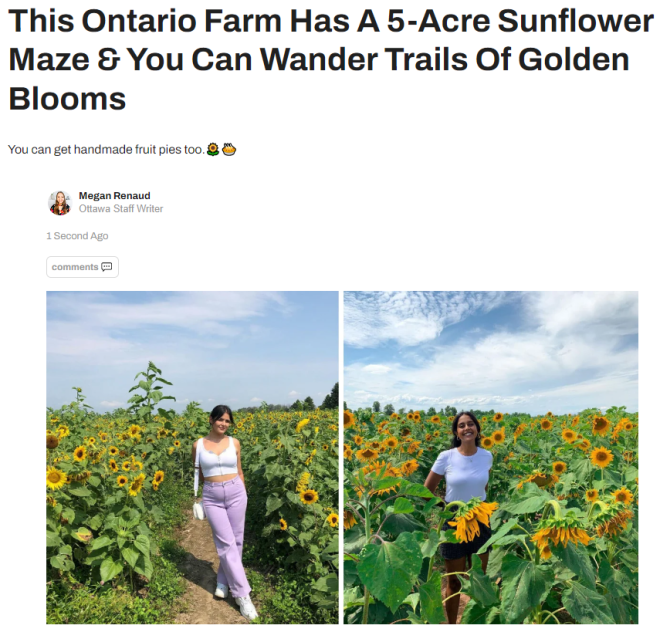Click the handmade fruit pies subtitle
Image resolution: width=660 pixels, height=632 pixels.
(x=106, y=149)
